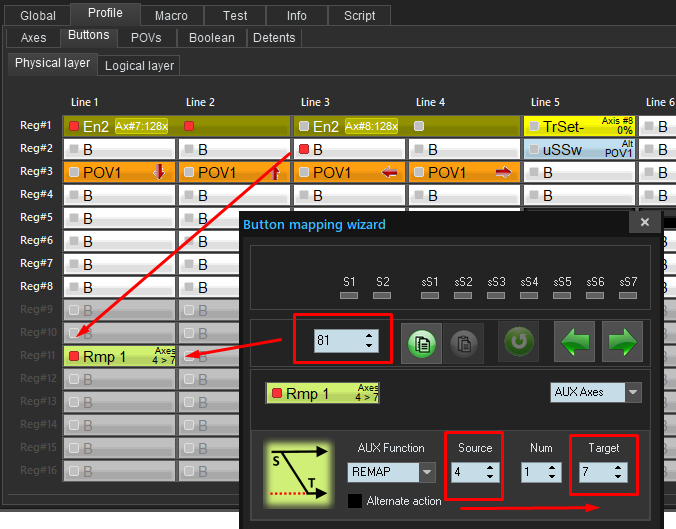
Task: Select En2 Ax#8:128x encoder cell
Action: (x=407, y=126)
